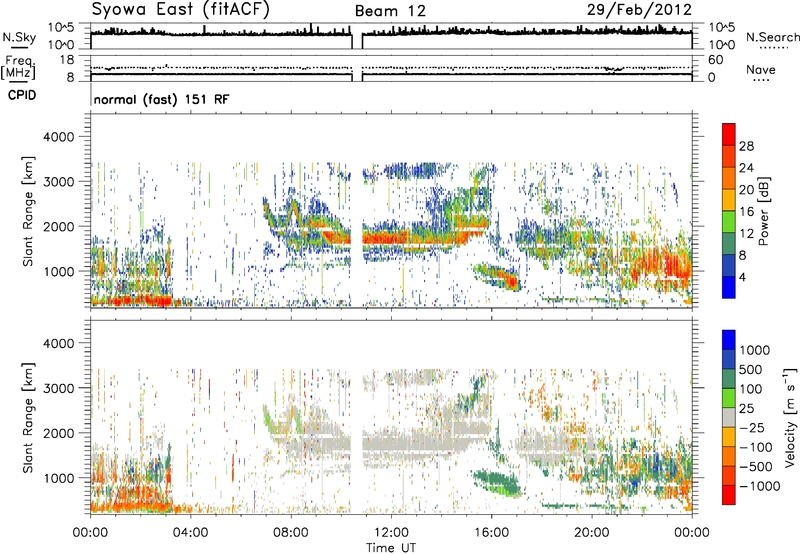Click the 'Freq. [MHz]' axis label

pos(18,68)
